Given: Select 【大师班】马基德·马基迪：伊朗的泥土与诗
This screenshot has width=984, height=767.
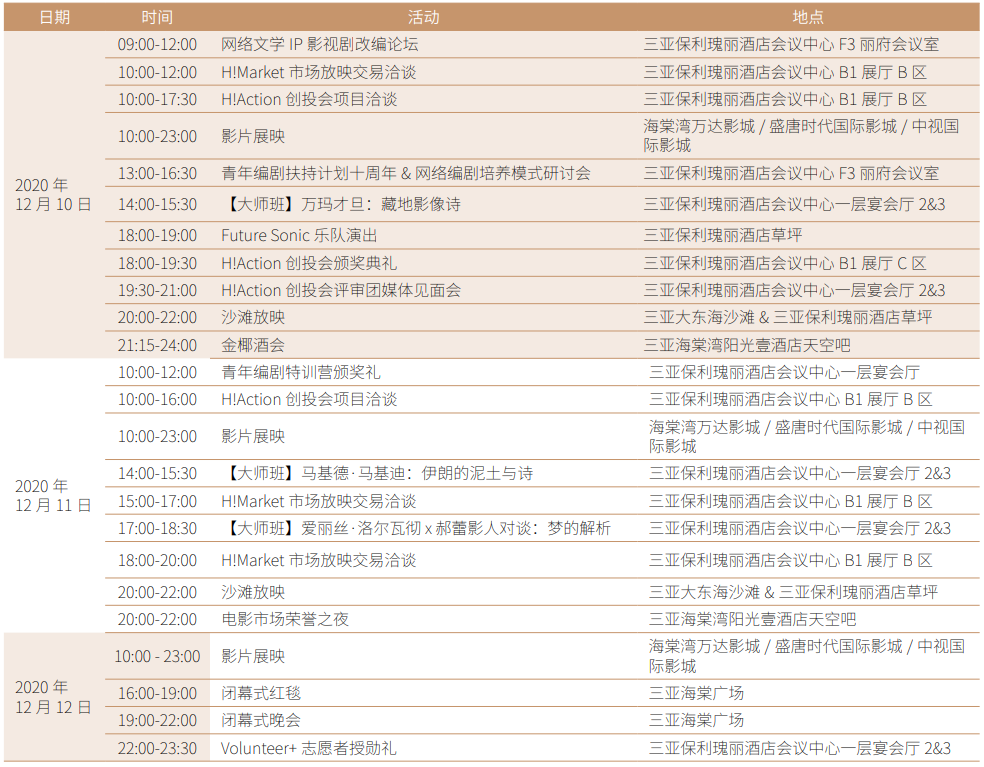Looking at the screenshot, I should coord(378,473).
